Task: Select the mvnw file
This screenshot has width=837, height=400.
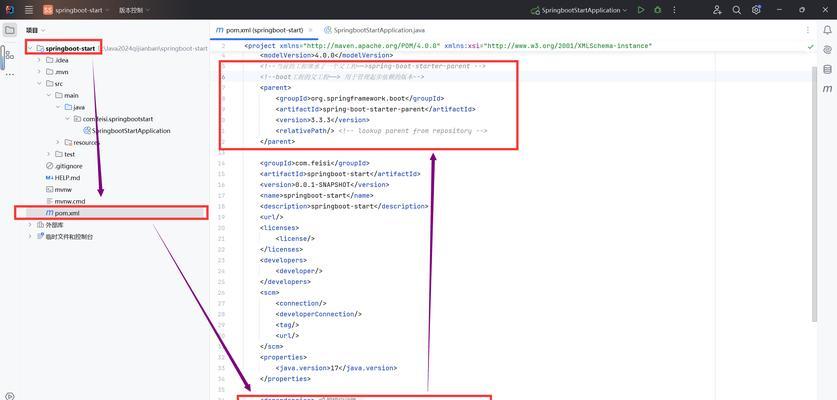Action: pos(59,190)
